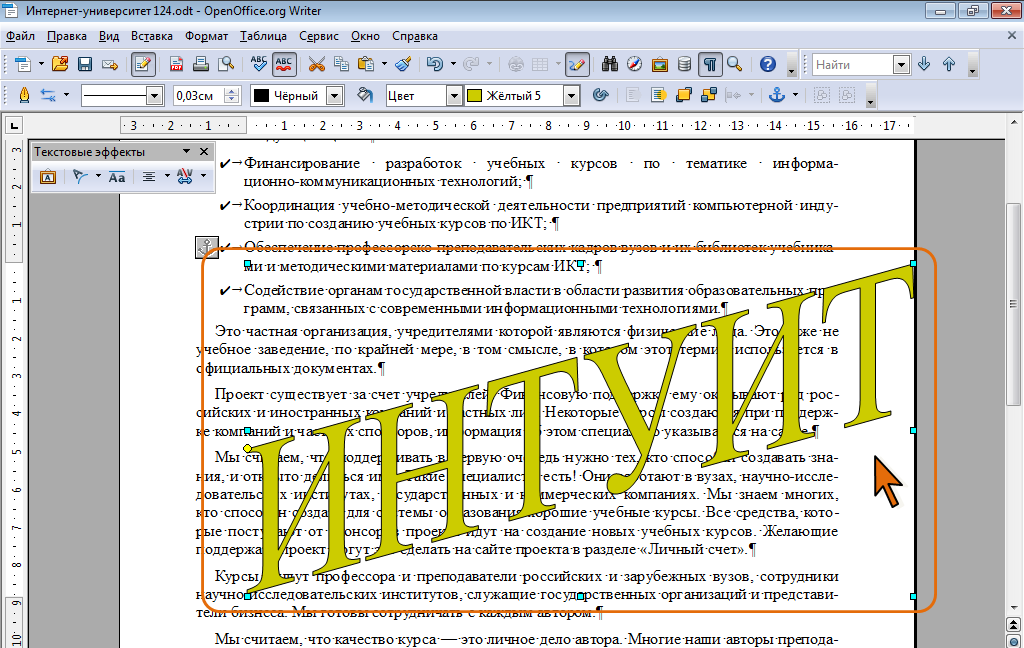The height and width of the screenshot is (648, 1024).
Task: Open the Сервис menu
Action: pos(319,36)
